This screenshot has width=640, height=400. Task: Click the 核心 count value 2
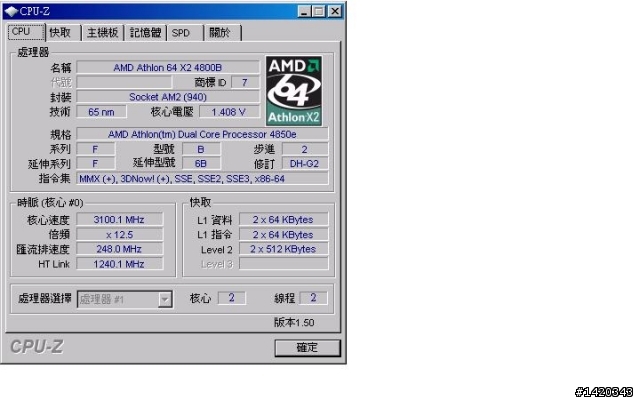pyautogui.click(x=231, y=298)
